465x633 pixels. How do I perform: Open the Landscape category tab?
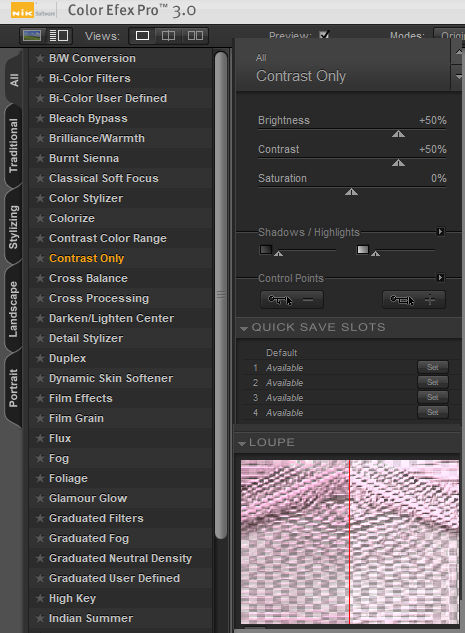tap(14, 309)
